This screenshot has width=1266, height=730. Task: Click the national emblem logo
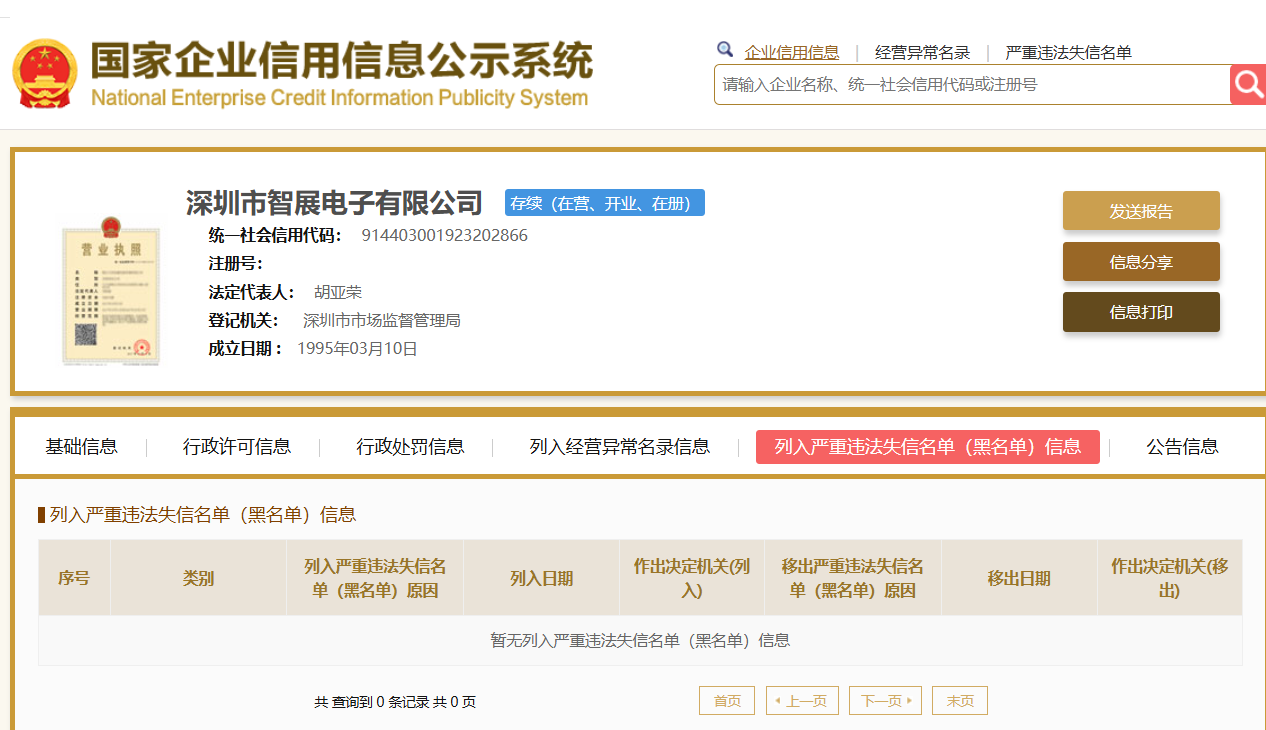44,74
